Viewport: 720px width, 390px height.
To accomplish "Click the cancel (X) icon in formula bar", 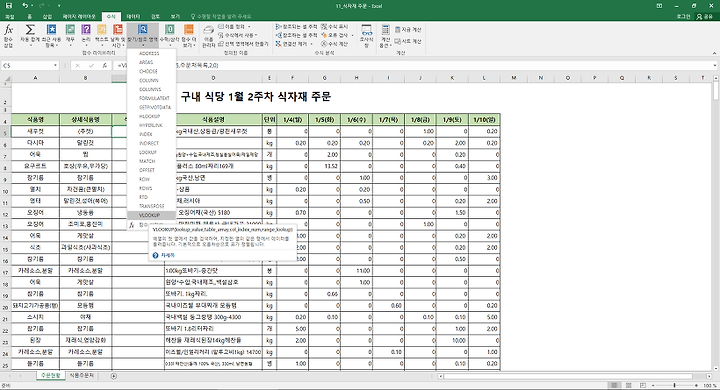I will (x=77, y=66).
